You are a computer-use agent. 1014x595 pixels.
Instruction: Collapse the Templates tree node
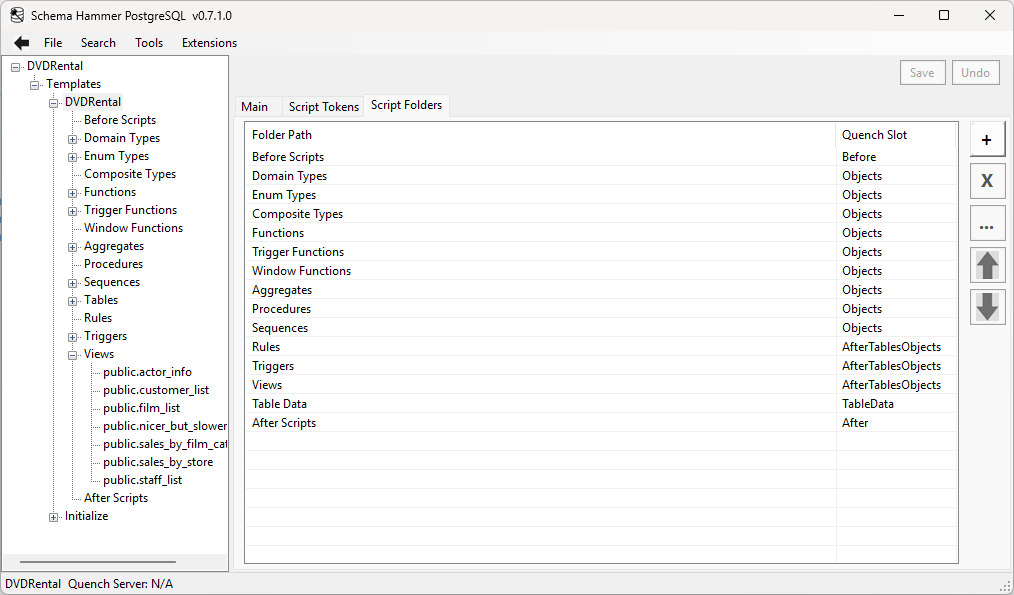34,84
